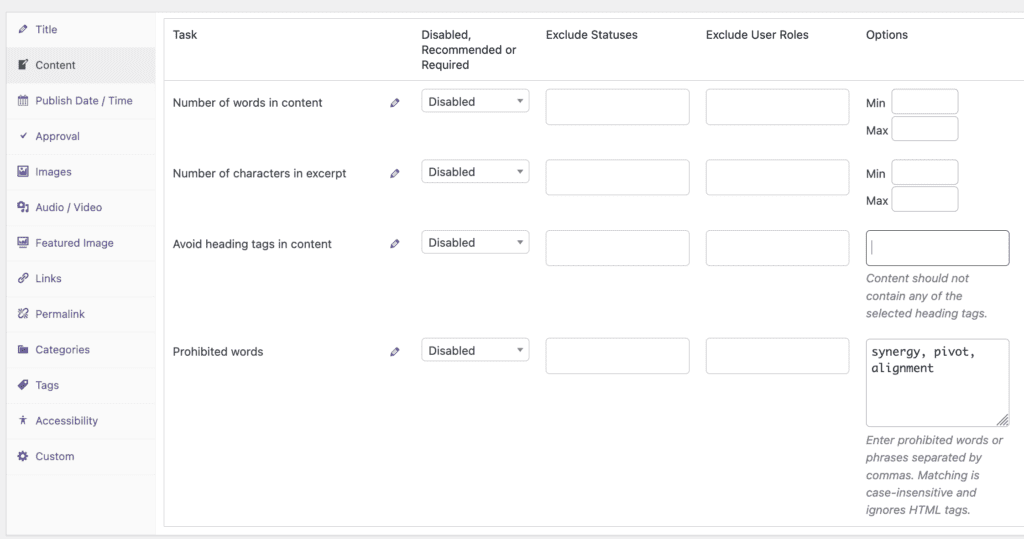Click Max field for Number of characters in excerpt
This screenshot has width=1024, height=539.
point(924,200)
